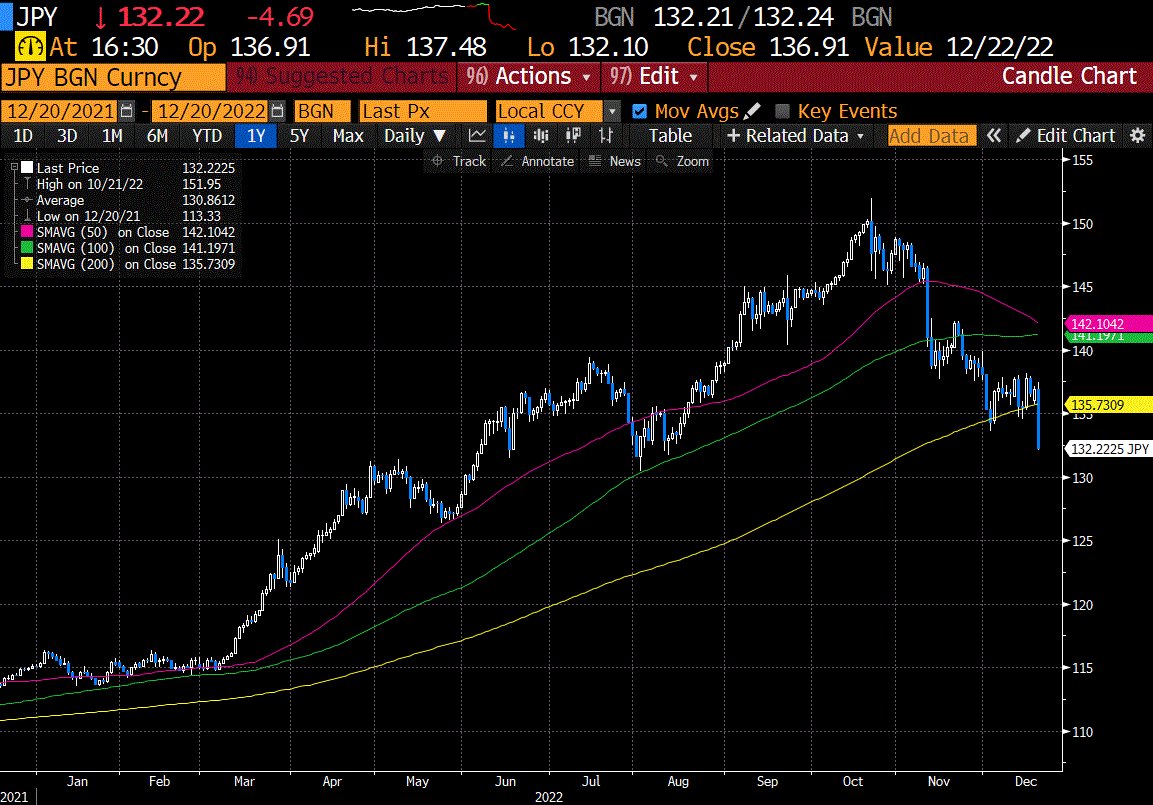The width and height of the screenshot is (1153, 805).
Task: Expand the Related Data dropdown arrow
Action: tap(860, 136)
